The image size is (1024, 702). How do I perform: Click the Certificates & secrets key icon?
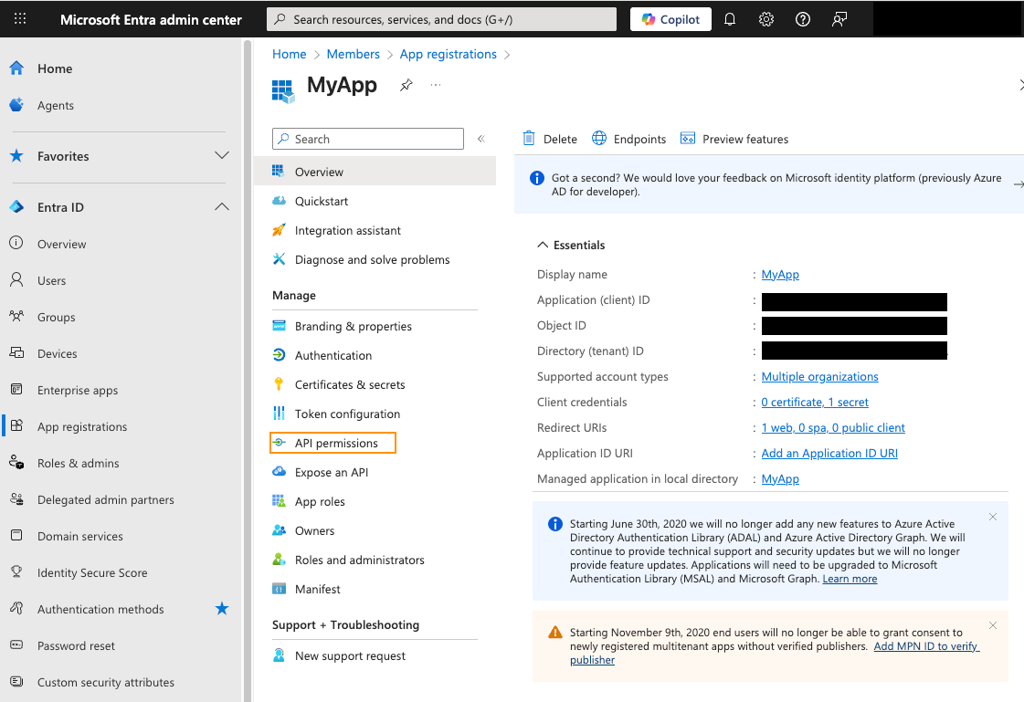pyautogui.click(x=279, y=384)
